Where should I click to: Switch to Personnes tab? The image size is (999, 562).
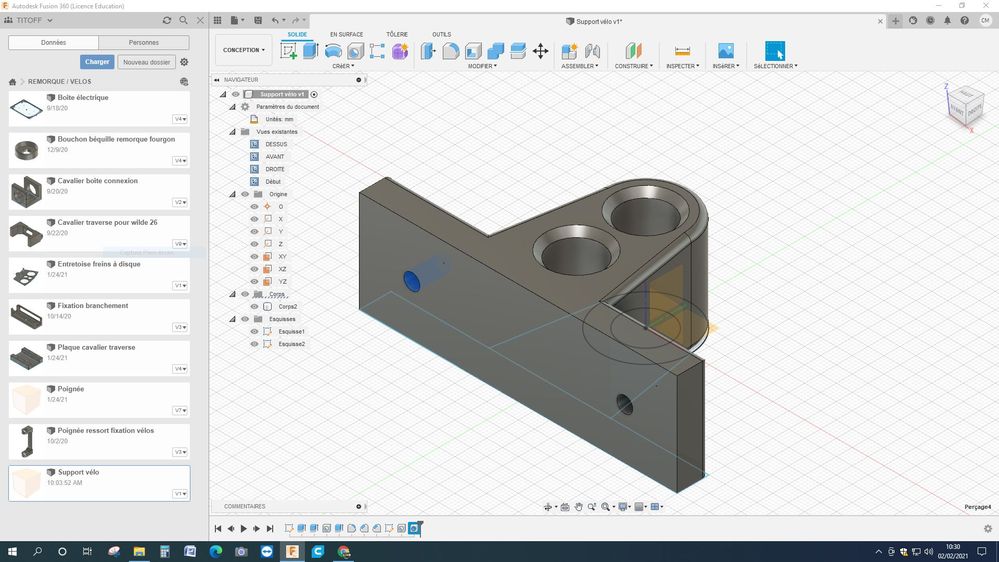pyautogui.click(x=144, y=43)
